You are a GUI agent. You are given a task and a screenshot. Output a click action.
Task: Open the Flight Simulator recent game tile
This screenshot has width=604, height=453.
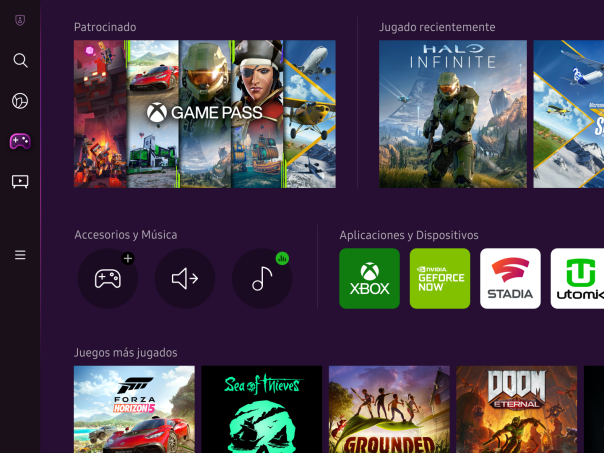click(568, 114)
